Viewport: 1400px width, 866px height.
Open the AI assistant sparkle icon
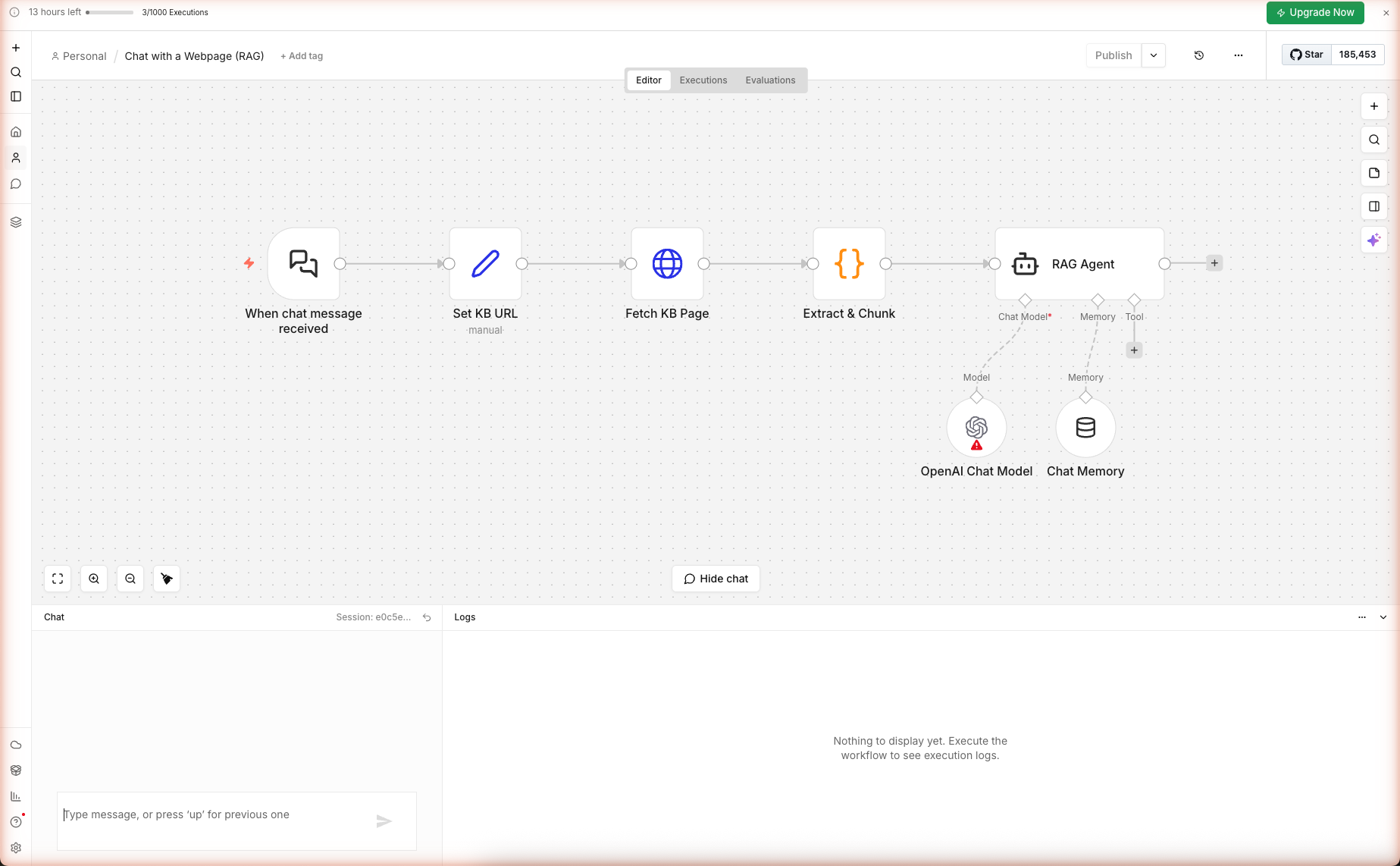[1373, 240]
